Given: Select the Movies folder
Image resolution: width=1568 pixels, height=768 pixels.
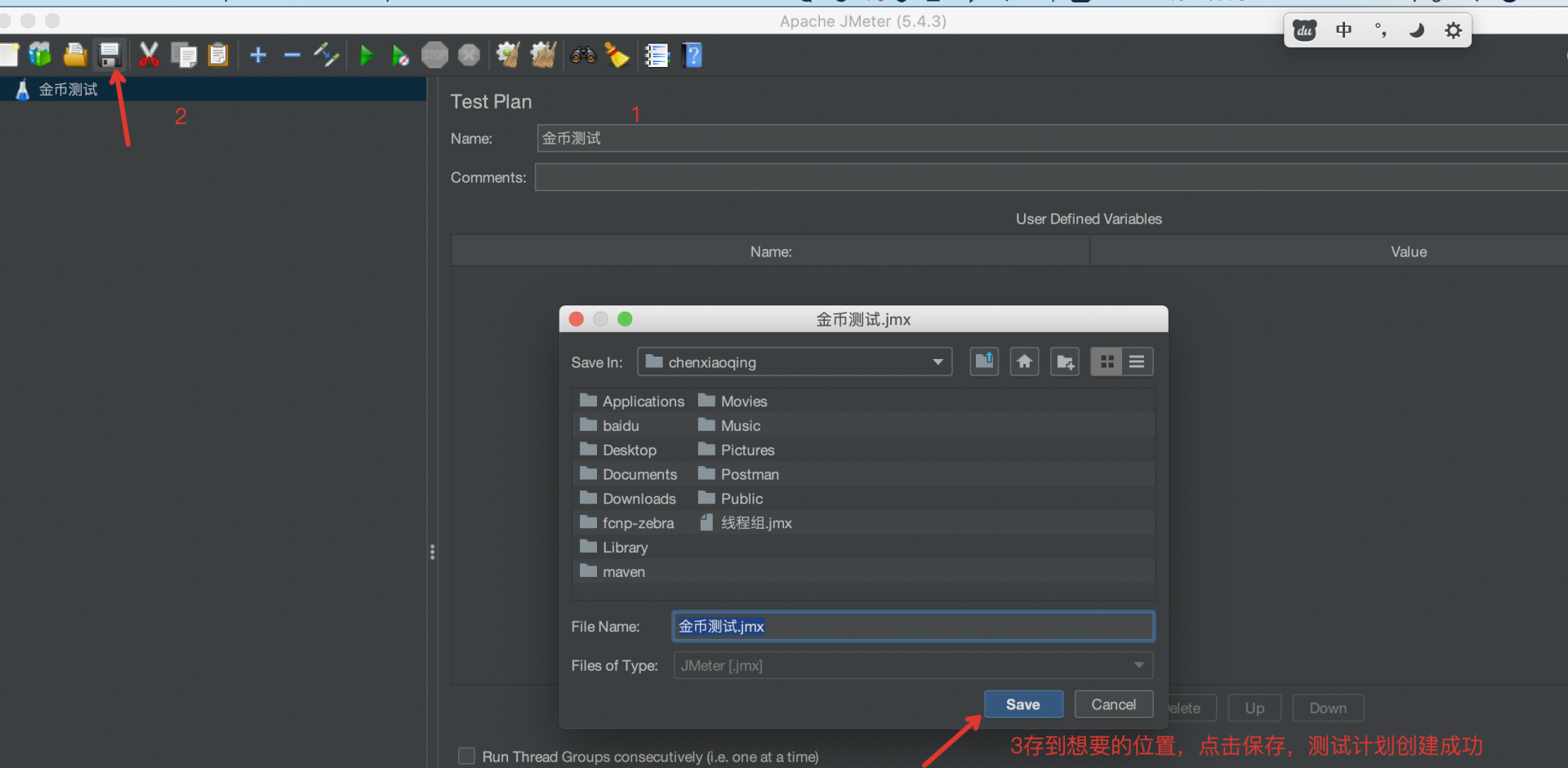Looking at the screenshot, I should click(x=733, y=402).
